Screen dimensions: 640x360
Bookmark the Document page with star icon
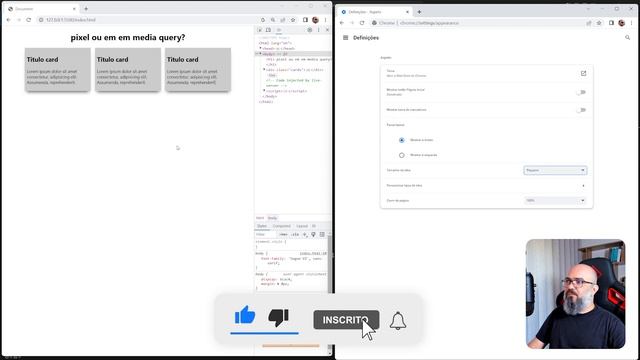click(x=293, y=20)
